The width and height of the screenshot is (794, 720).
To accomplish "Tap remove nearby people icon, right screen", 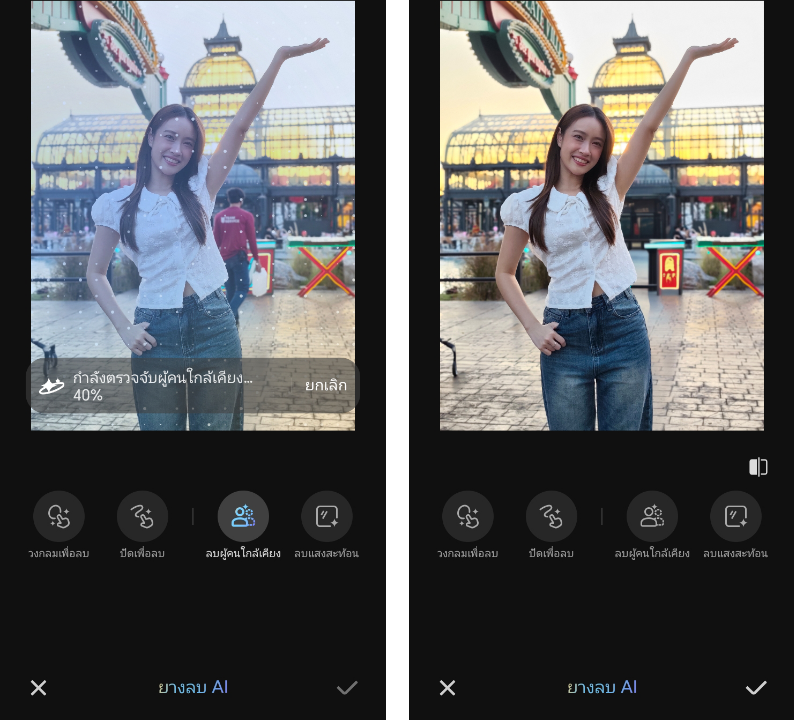I will click(652, 516).
